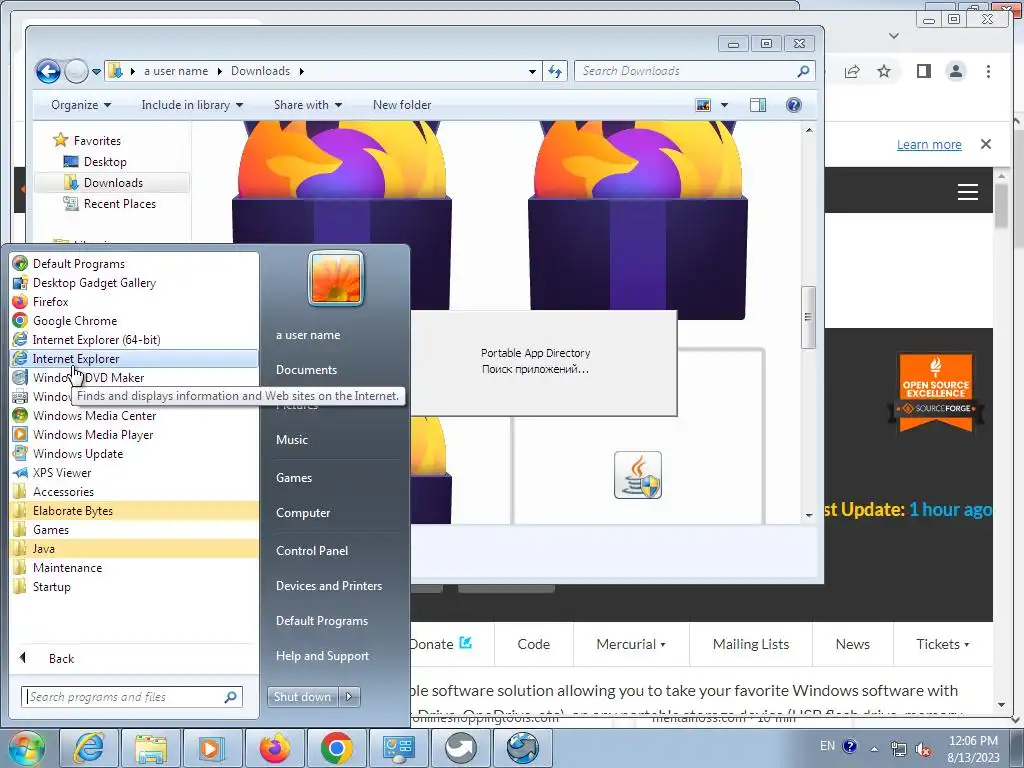Open Default Programs in the Start menu list
The image size is (1024, 768).
[134, 264]
